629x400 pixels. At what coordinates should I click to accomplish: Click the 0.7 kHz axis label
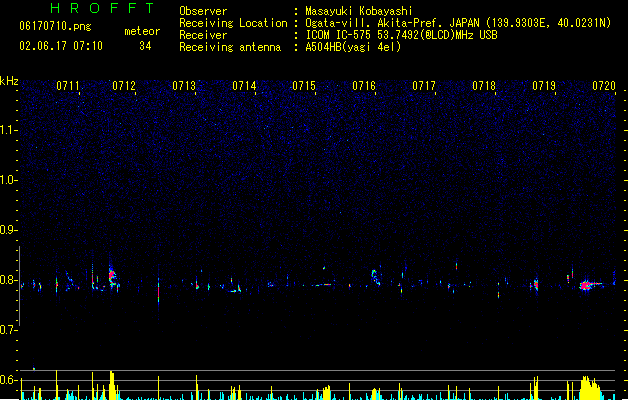tap(8, 330)
